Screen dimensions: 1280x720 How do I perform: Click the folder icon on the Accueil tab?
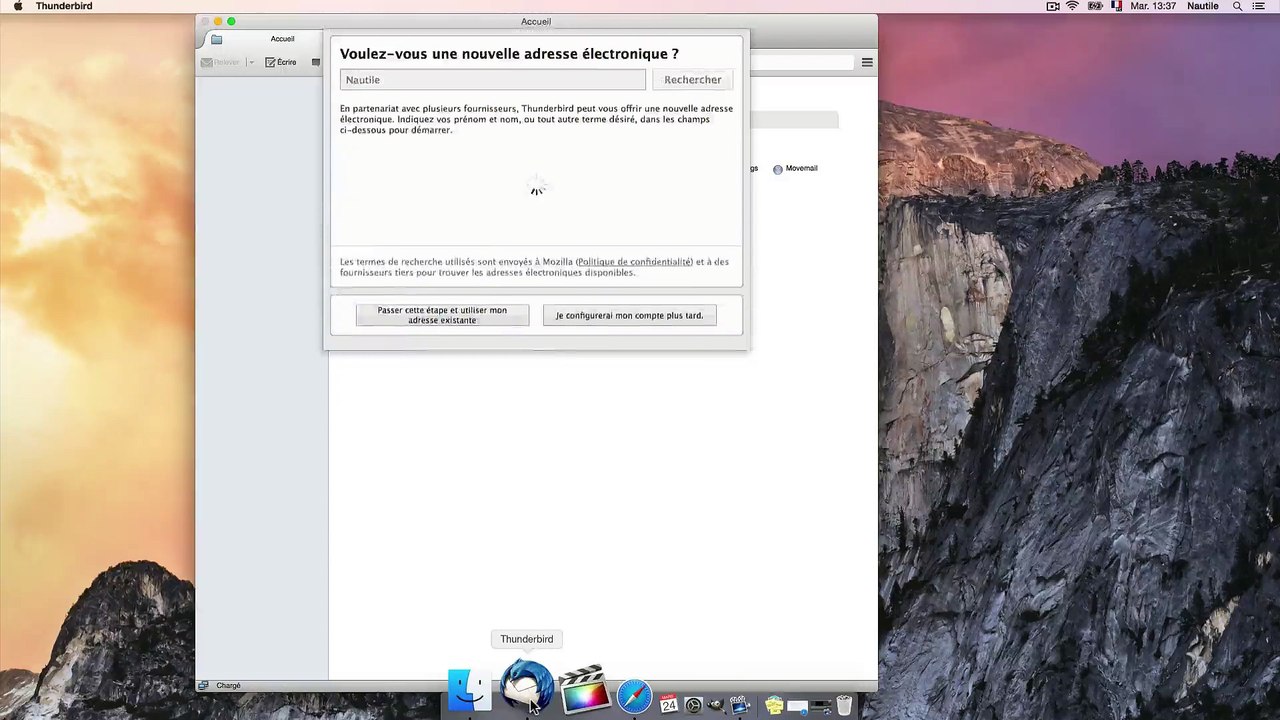click(216, 39)
